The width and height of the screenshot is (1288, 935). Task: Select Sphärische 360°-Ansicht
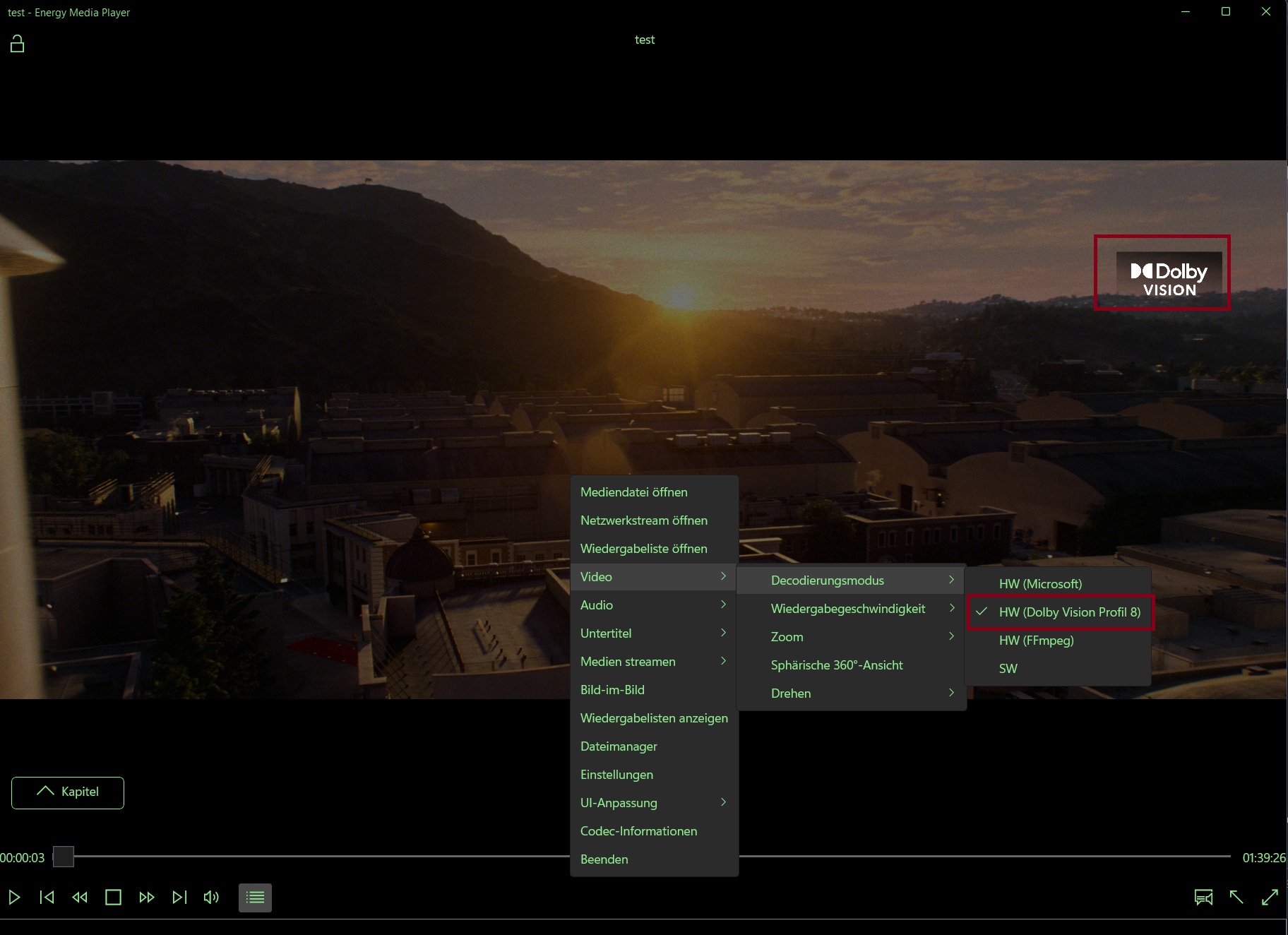point(851,665)
